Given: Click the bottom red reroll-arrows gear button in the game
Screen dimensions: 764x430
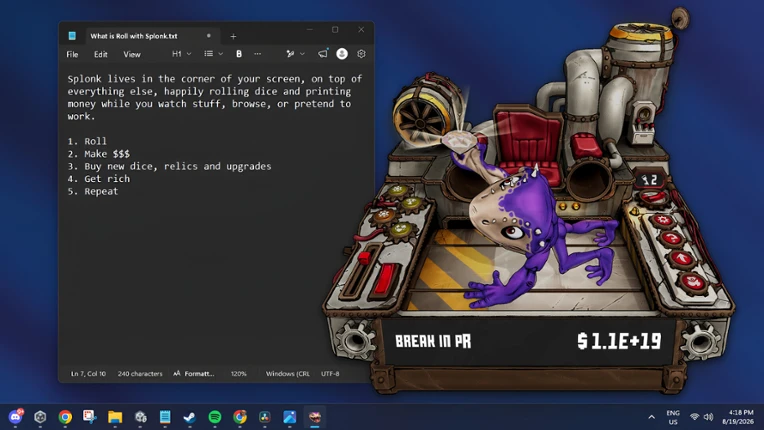Looking at the screenshot, I should 694,282.
